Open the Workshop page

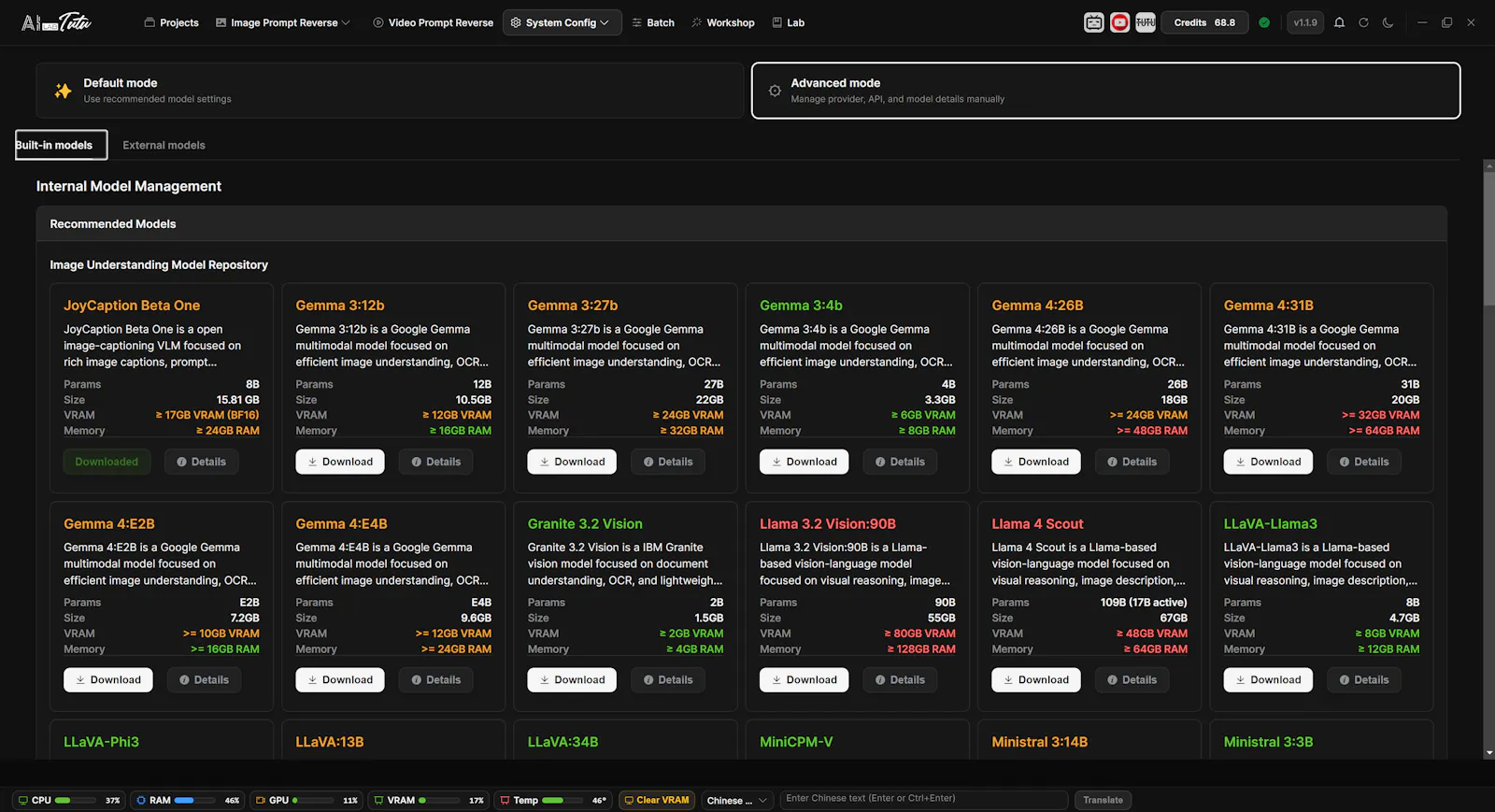(722, 22)
